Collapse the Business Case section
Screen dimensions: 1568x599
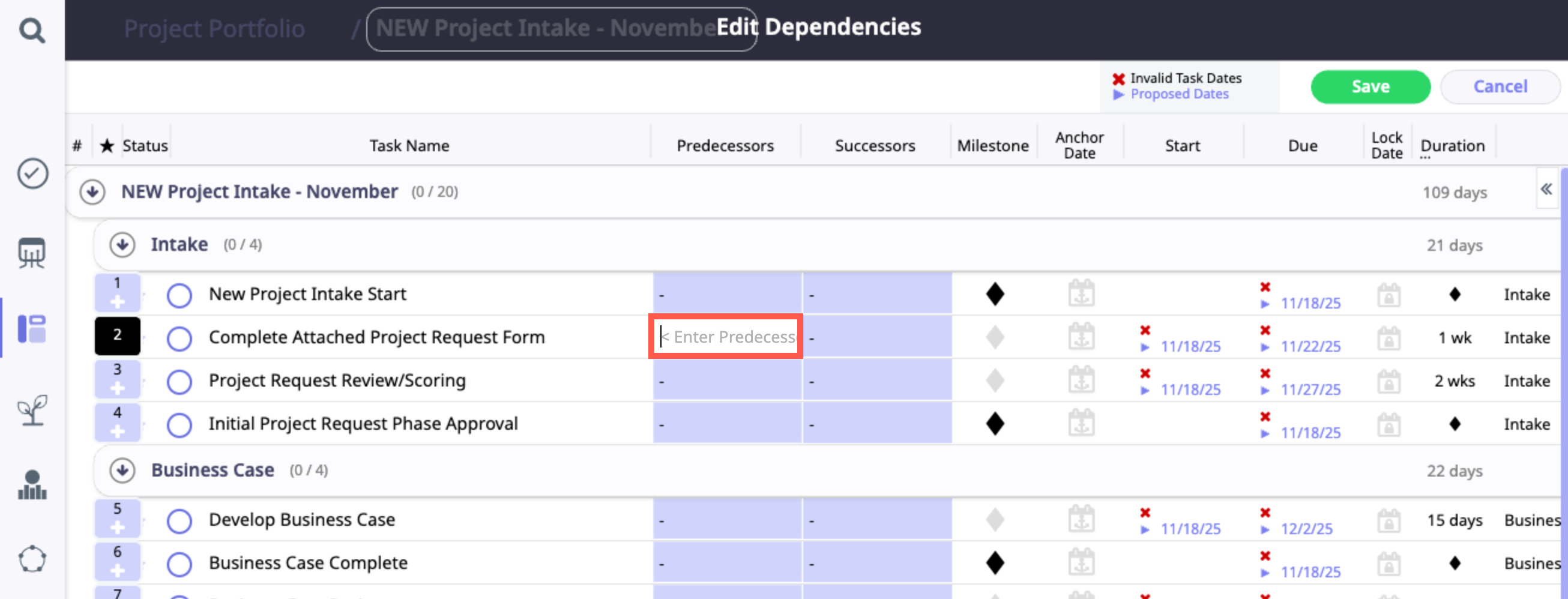[x=122, y=471]
